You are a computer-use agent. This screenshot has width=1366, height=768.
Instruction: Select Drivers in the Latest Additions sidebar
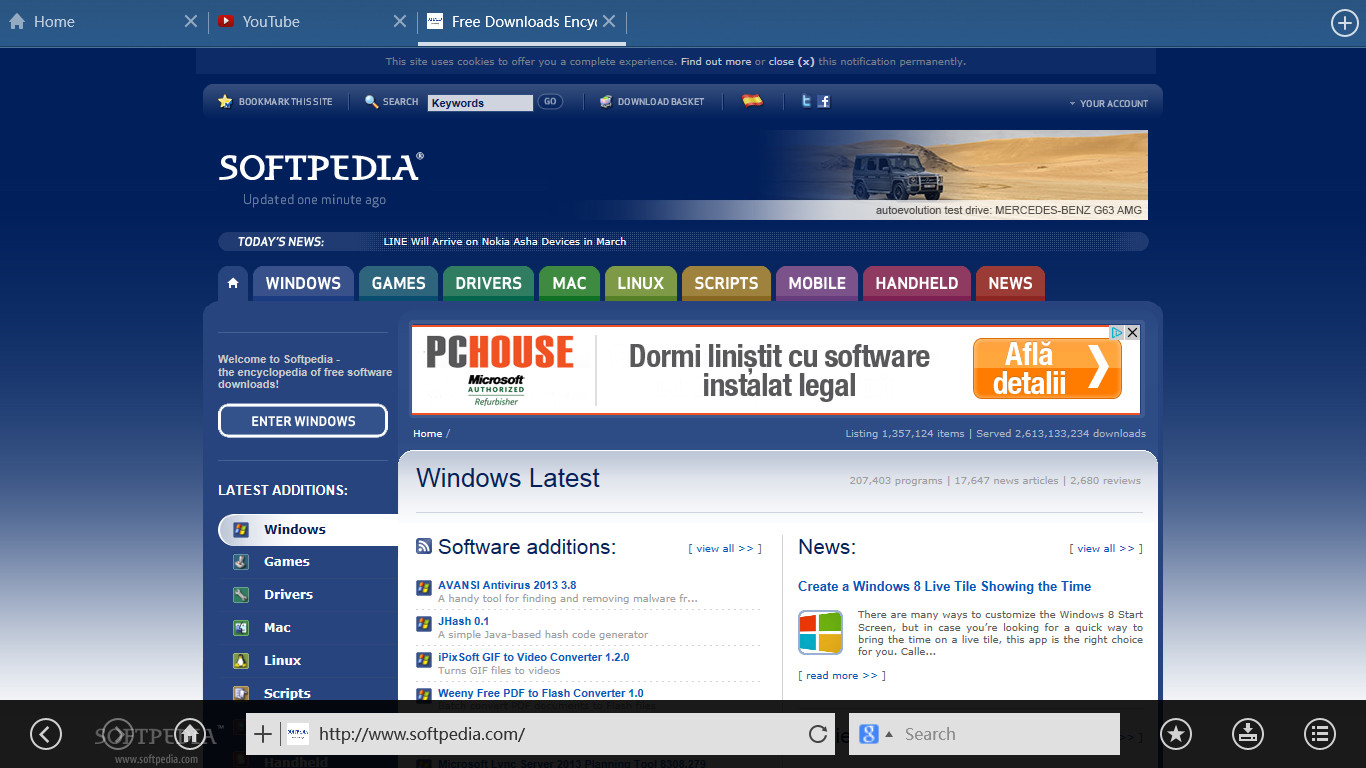[x=287, y=594]
